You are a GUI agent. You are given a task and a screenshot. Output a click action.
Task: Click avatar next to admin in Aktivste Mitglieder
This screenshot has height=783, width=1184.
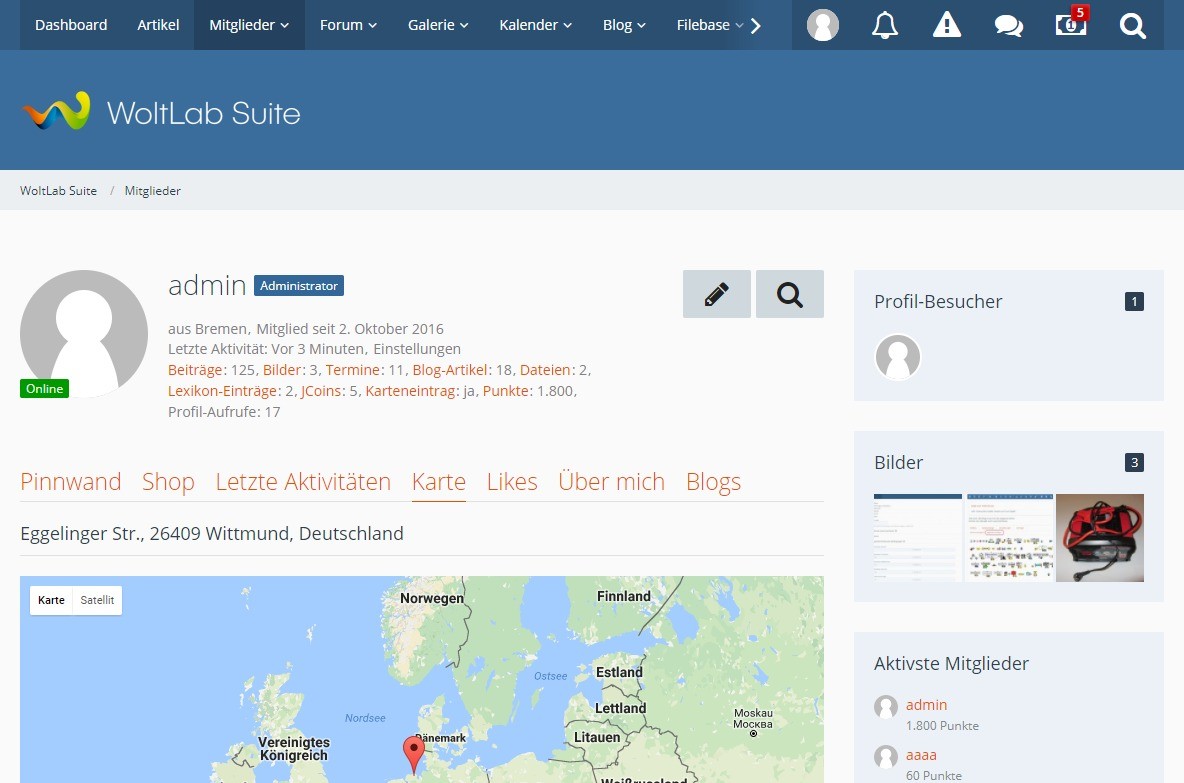click(x=886, y=707)
